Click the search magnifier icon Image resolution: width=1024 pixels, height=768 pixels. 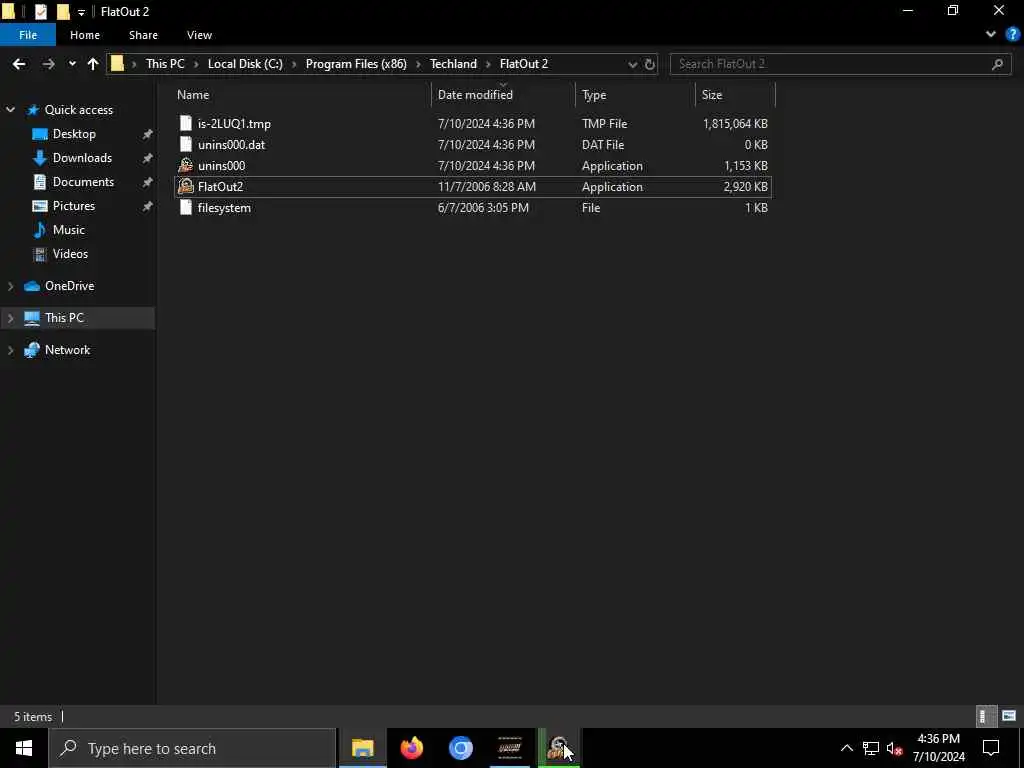(x=997, y=64)
